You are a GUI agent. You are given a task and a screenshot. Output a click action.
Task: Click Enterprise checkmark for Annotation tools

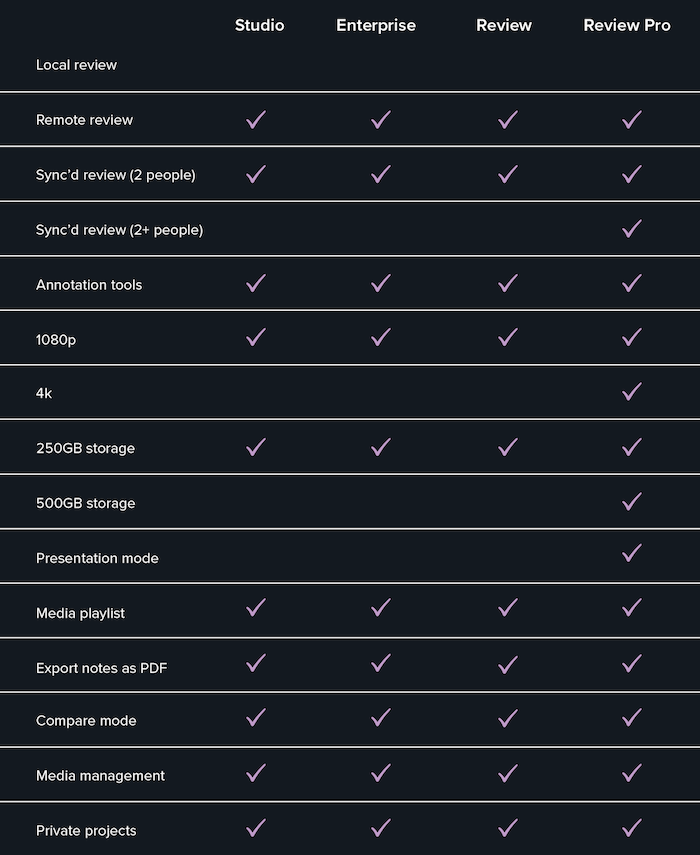pyautogui.click(x=381, y=283)
